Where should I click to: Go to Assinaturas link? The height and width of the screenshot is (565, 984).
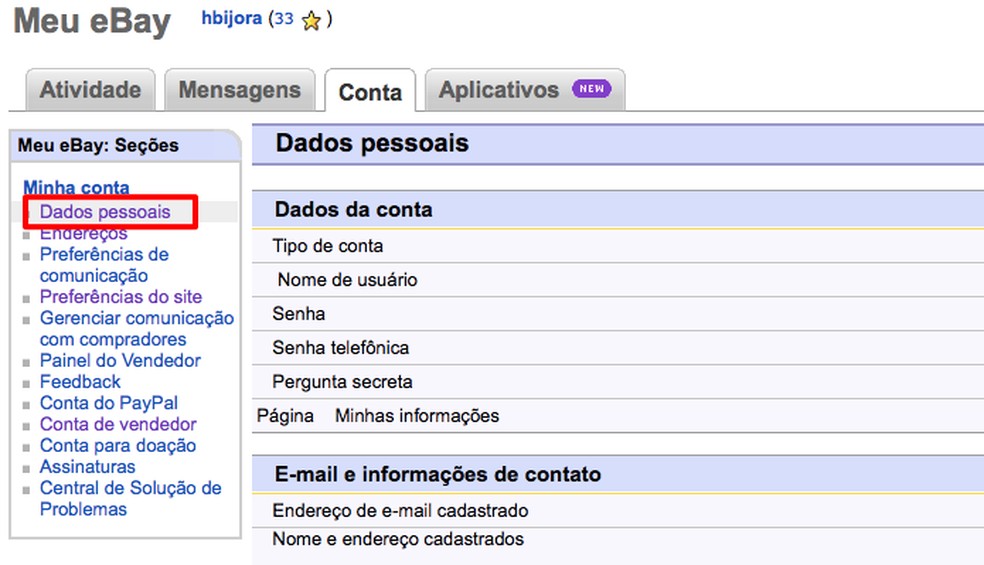[87, 467]
